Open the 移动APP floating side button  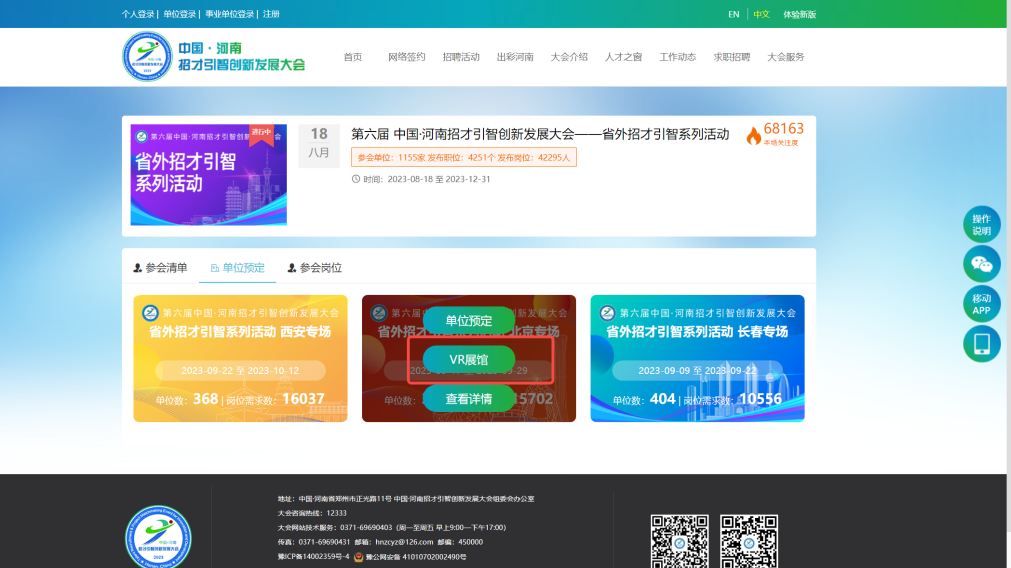[981, 304]
